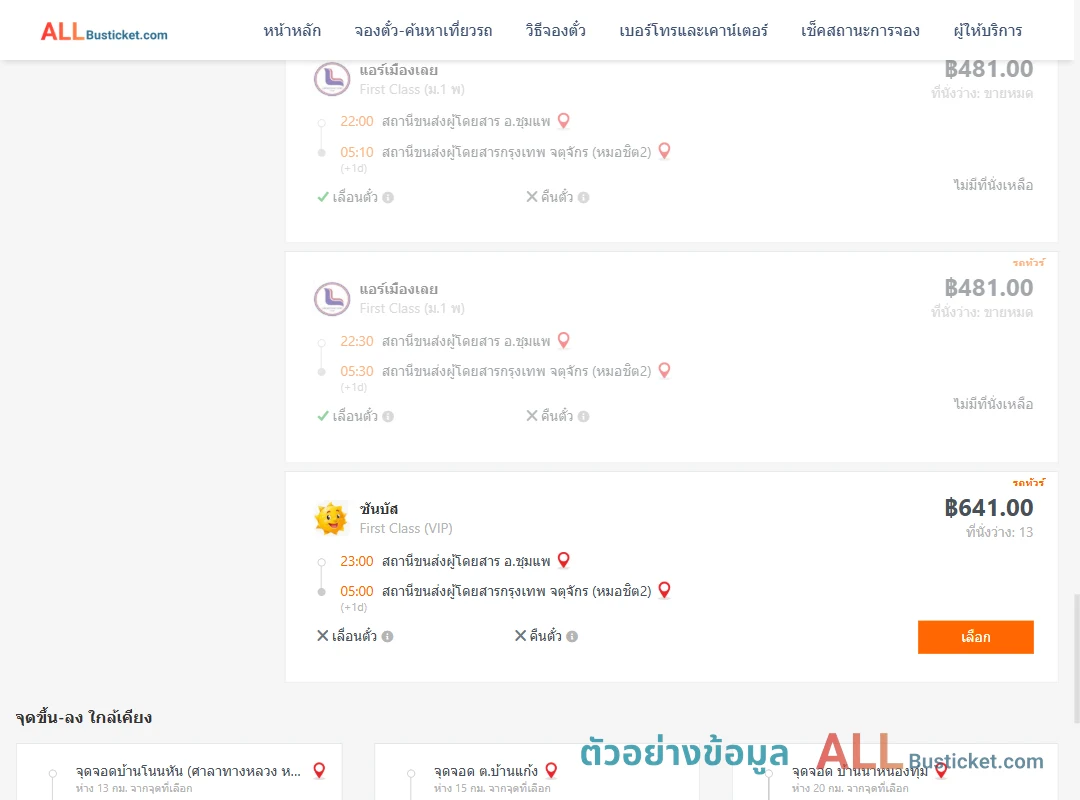This screenshot has width=1080, height=800.
Task: Open map pin for 22:30 ชุมแพ departure
Action: (x=563, y=340)
